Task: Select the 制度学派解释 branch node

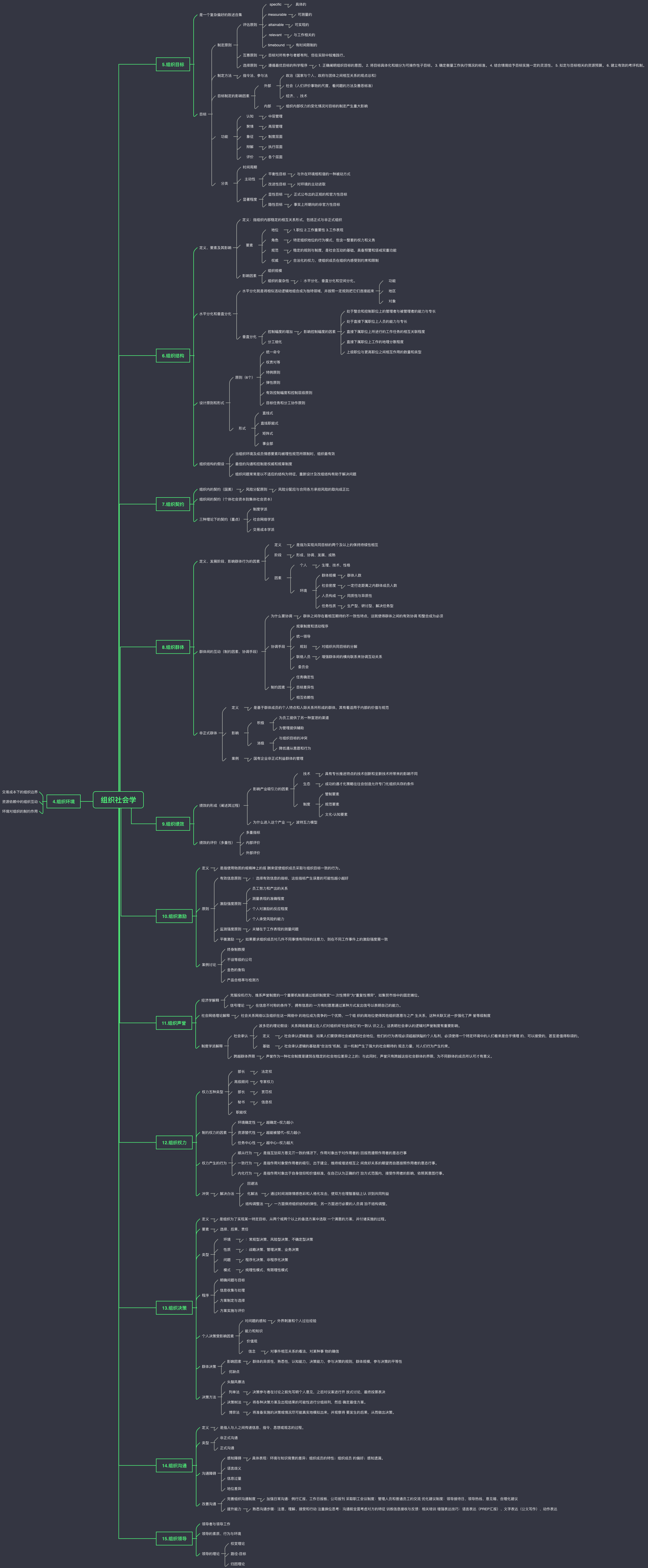Action: [x=212, y=1046]
